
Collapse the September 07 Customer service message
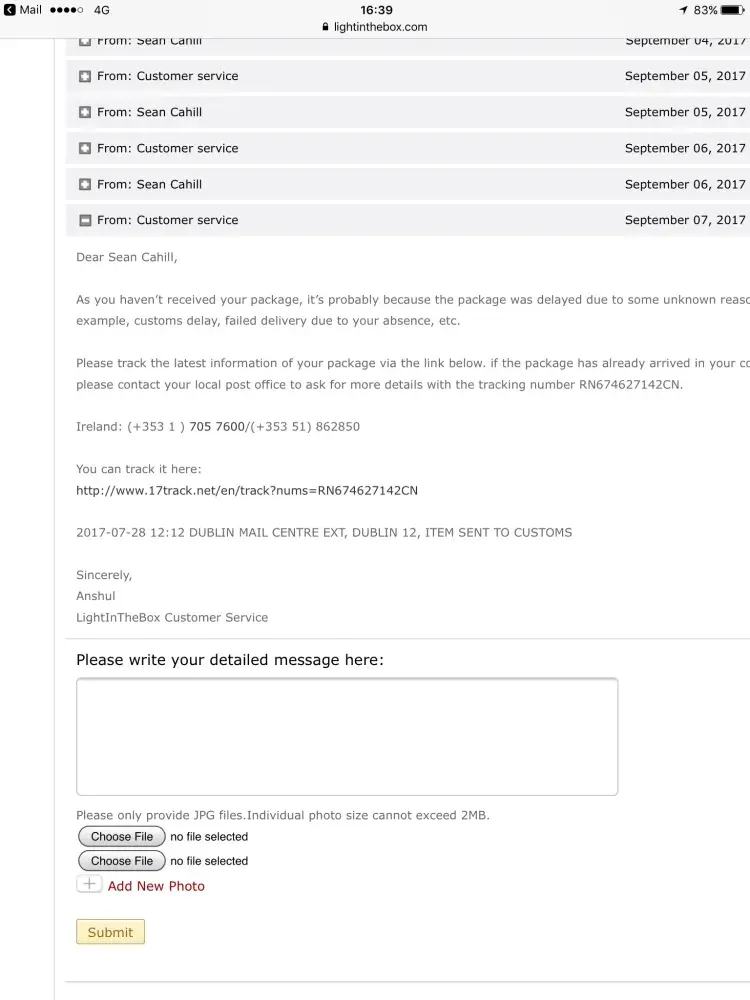coord(85,220)
